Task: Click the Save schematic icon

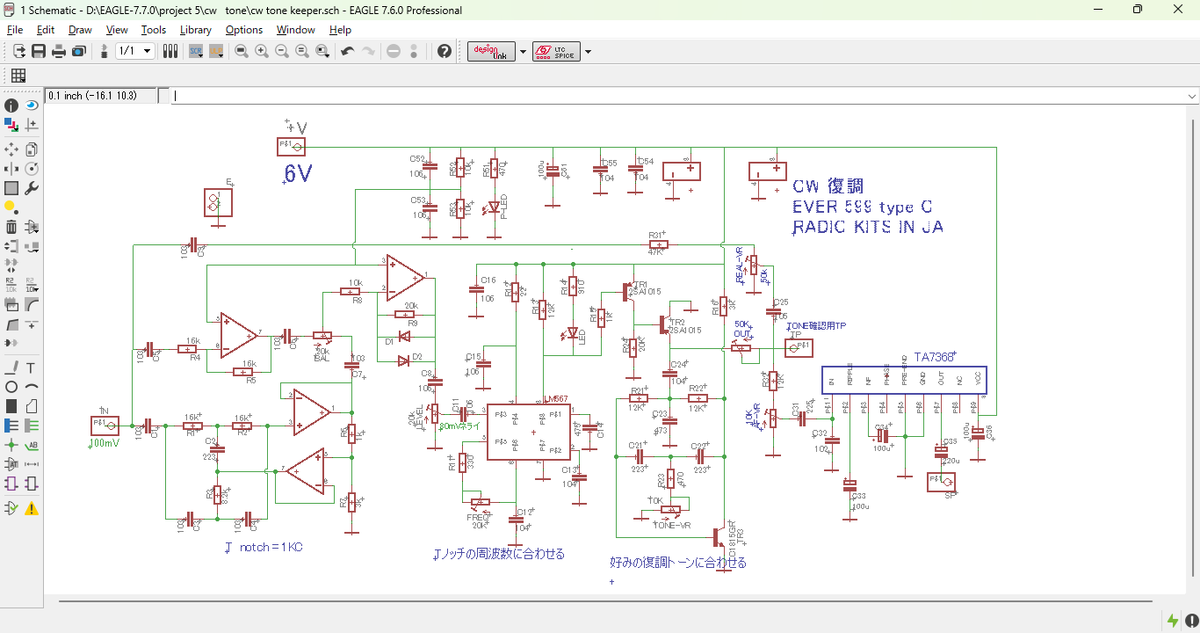Action: [x=39, y=51]
